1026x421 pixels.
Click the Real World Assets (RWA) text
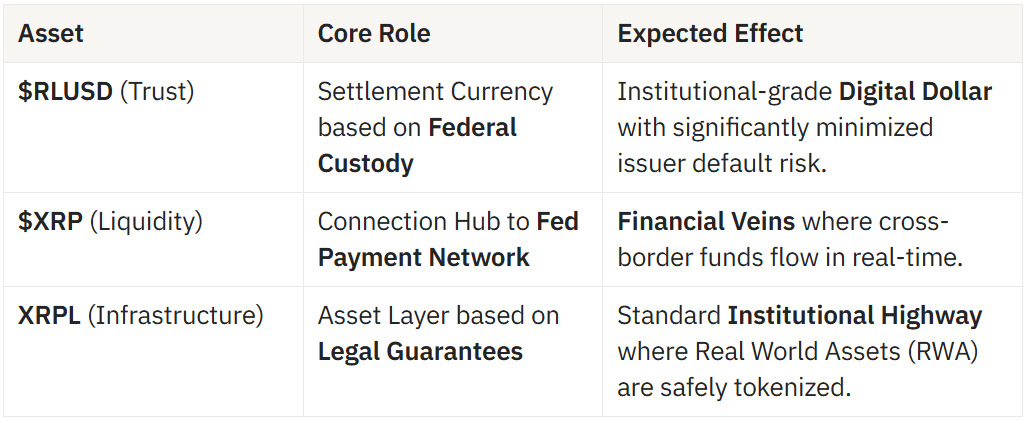click(836, 352)
